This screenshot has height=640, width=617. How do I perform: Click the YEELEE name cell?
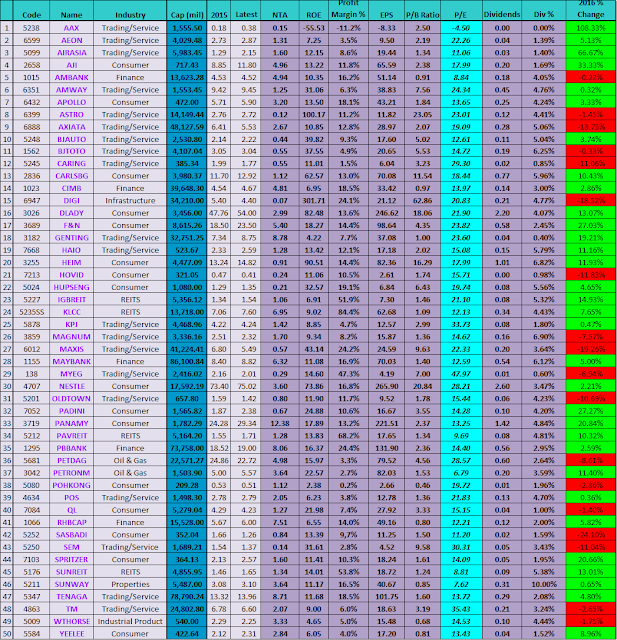(x=71, y=634)
